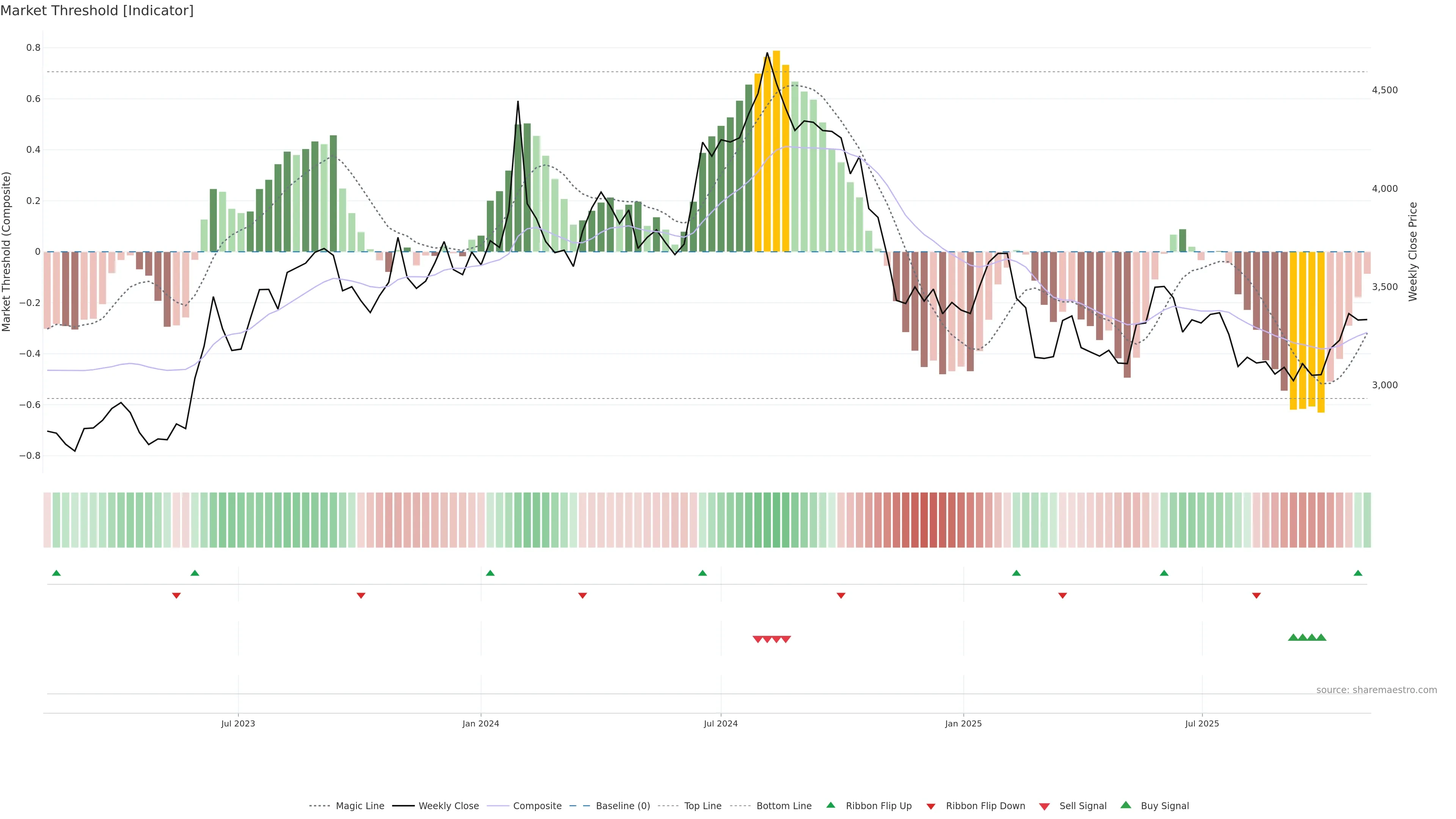
Task: Toggle the Composite legend entry
Action: pos(537,806)
